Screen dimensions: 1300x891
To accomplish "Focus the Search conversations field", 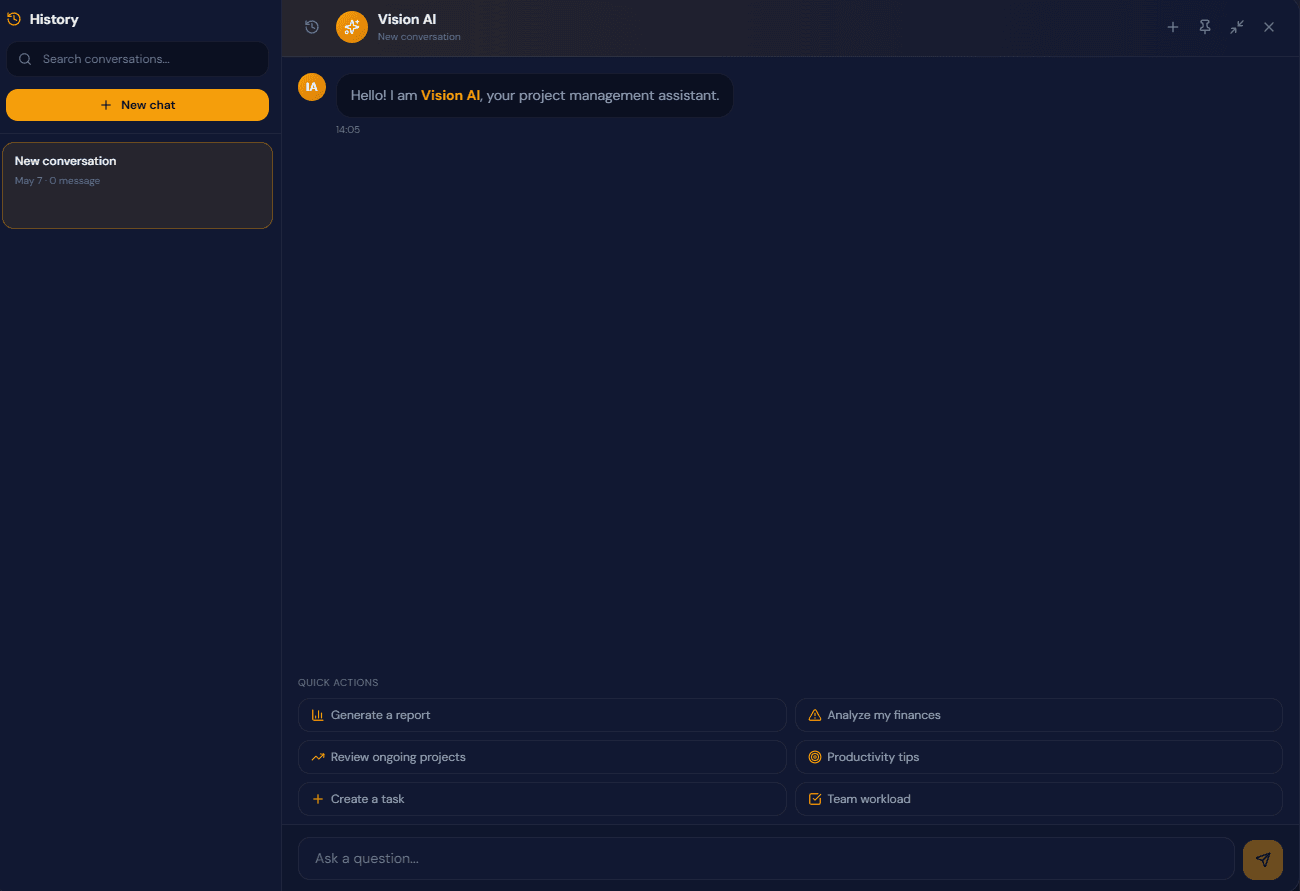I will [137, 59].
